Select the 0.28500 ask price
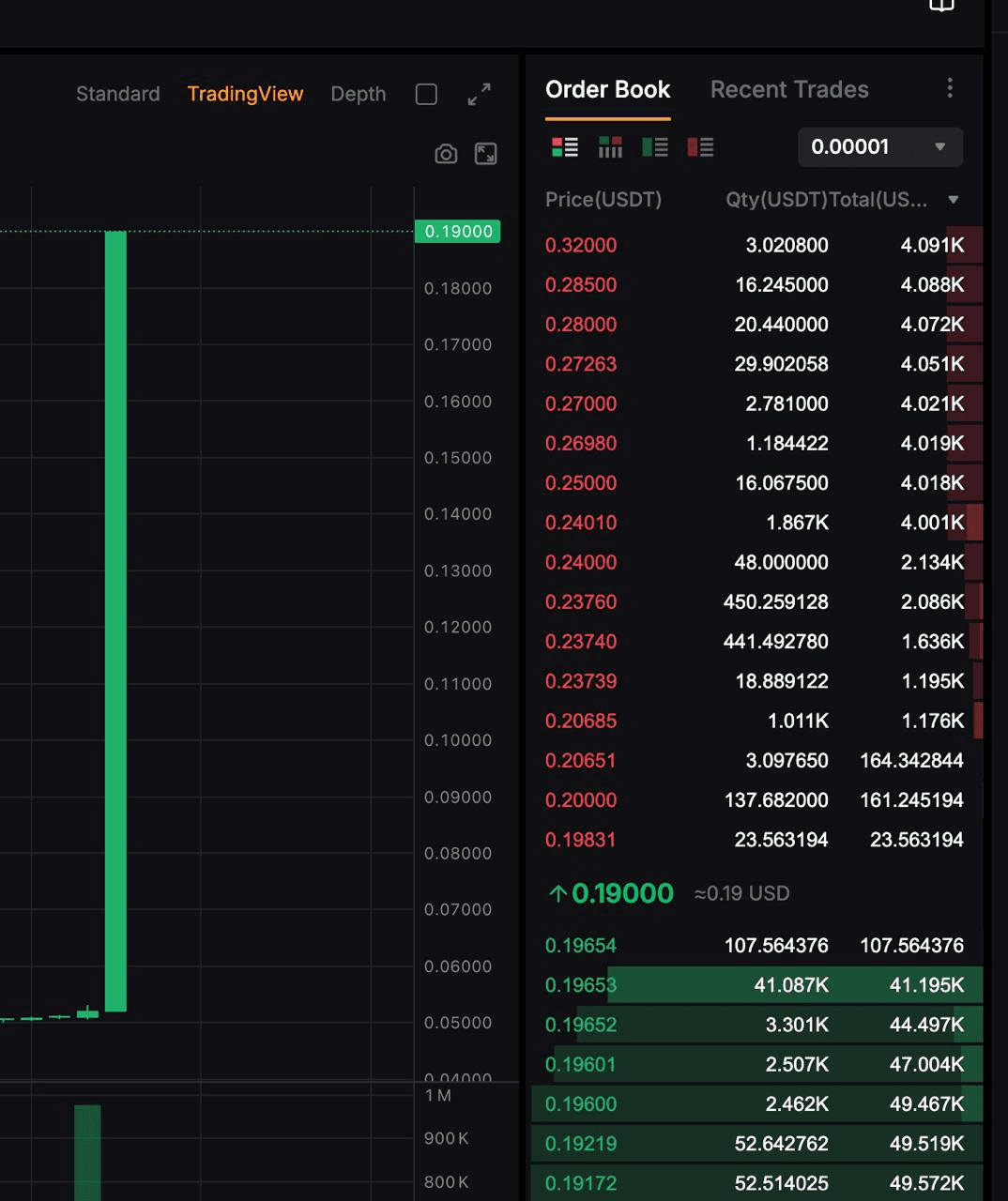The height and width of the screenshot is (1201, 1008). [x=581, y=285]
